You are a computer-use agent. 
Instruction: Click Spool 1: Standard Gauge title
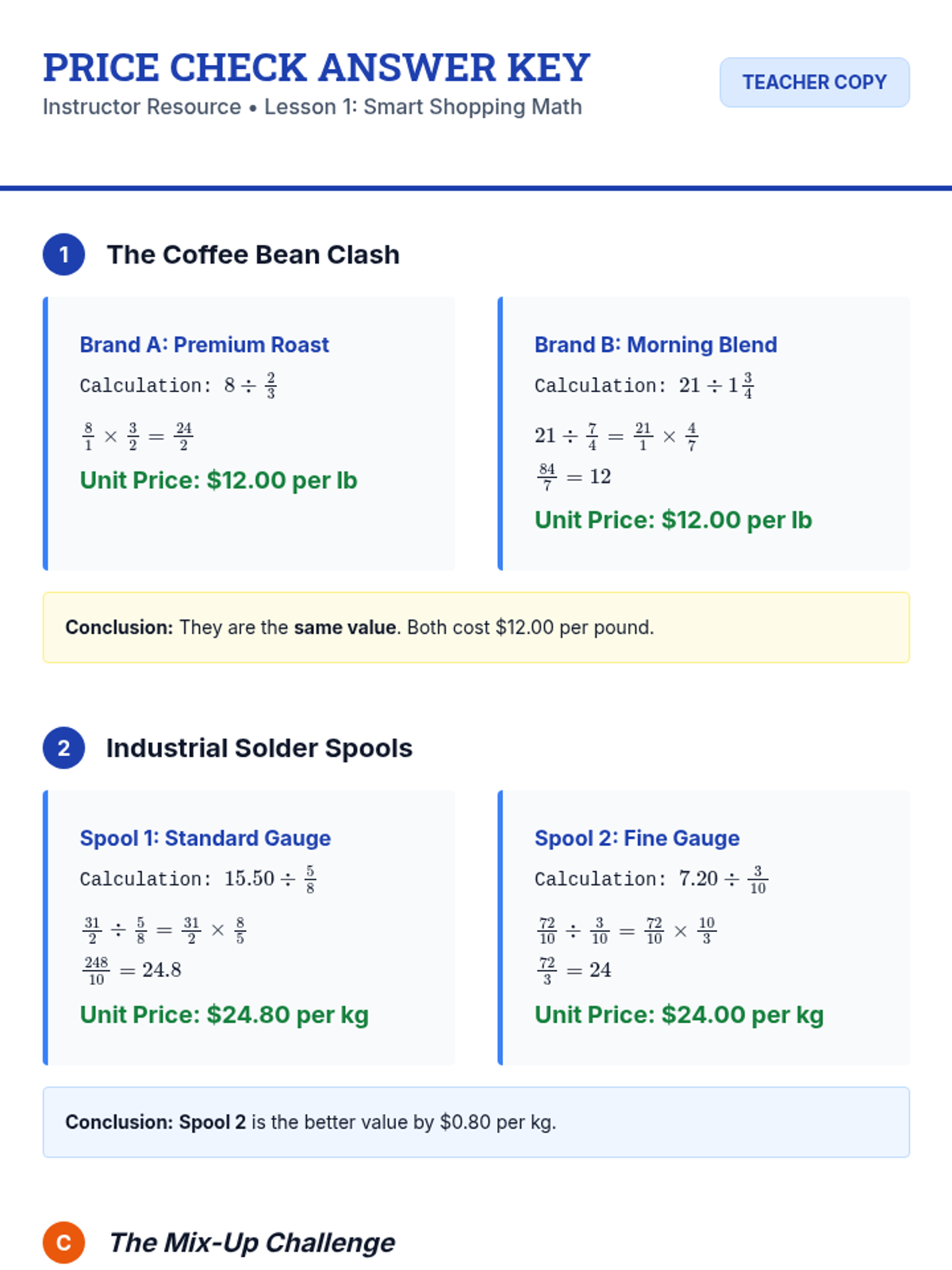pyautogui.click(x=205, y=838)
